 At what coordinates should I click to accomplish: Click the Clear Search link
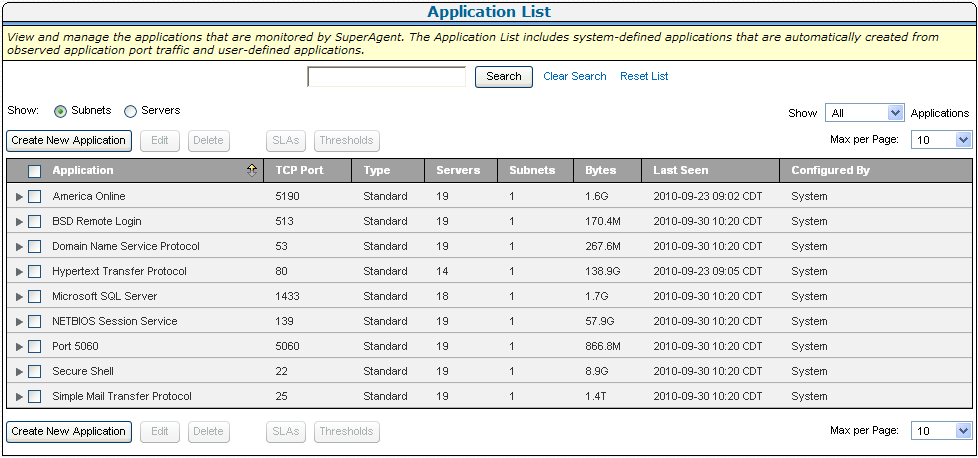[574, 76]
